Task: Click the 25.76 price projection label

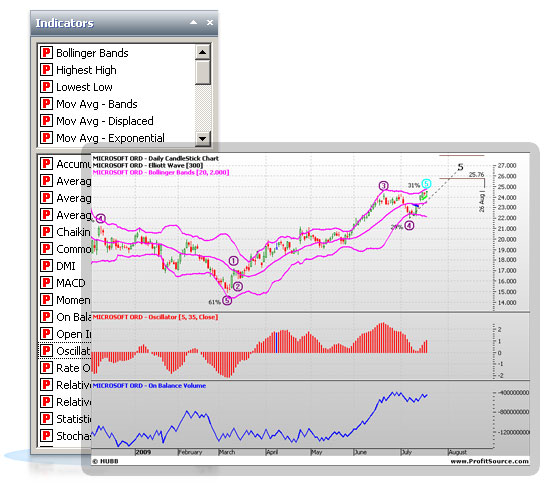Action: pos(476,174)
